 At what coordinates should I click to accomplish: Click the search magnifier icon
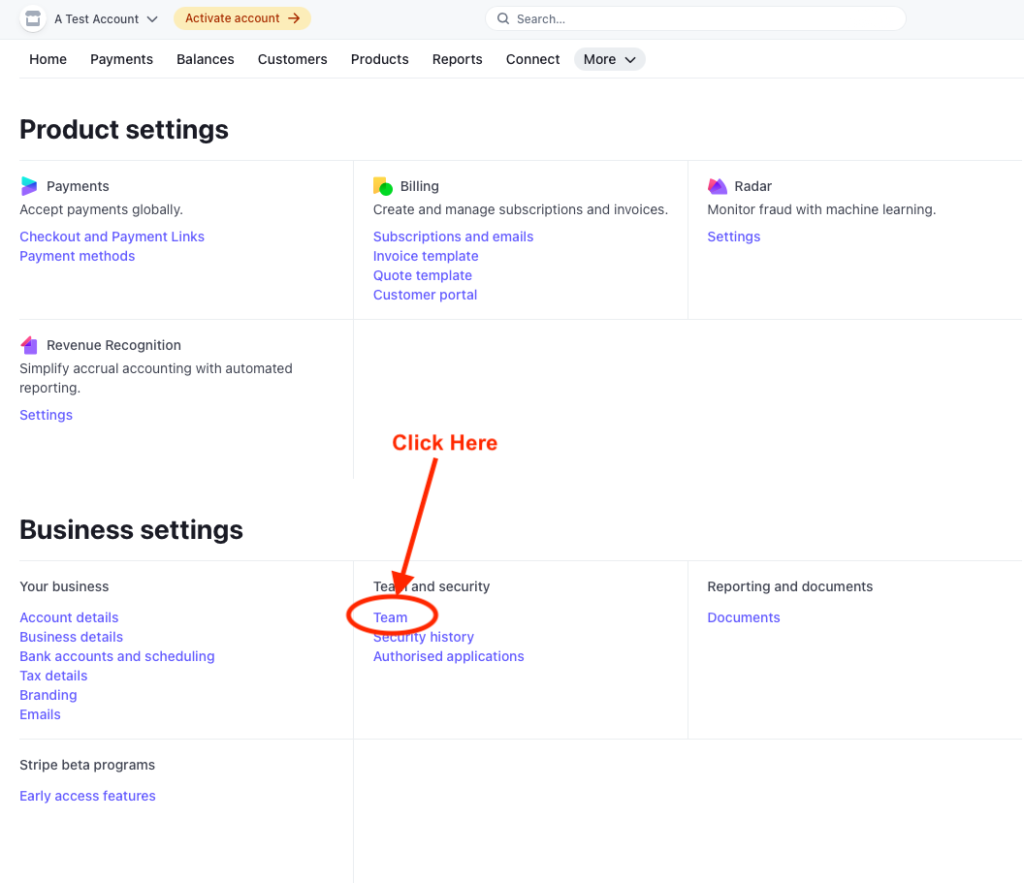[502, 19]
